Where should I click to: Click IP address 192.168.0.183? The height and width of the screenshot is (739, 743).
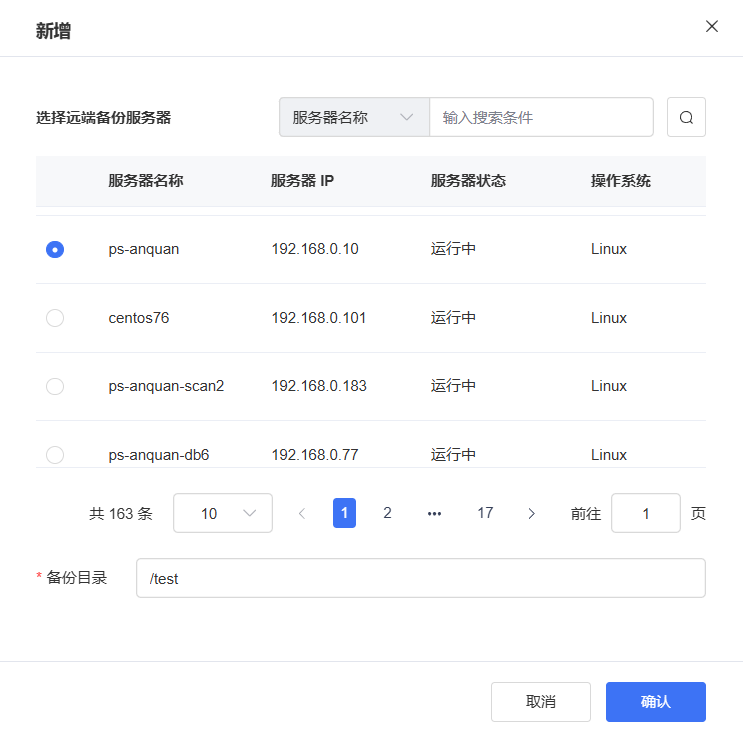pyautogui.click(x=319, y=386)
